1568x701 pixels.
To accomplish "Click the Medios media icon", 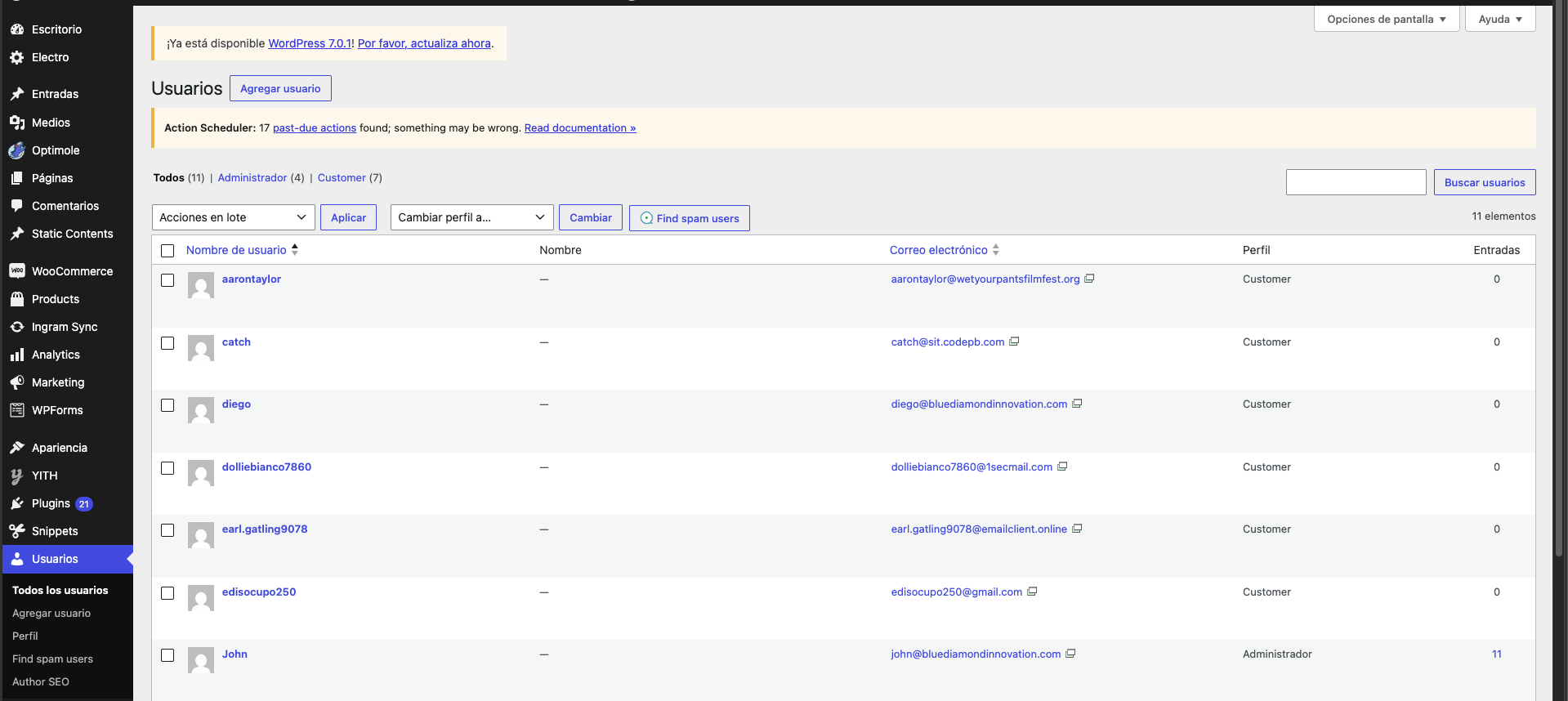I will pyautogui.click(x=17, y=123).
